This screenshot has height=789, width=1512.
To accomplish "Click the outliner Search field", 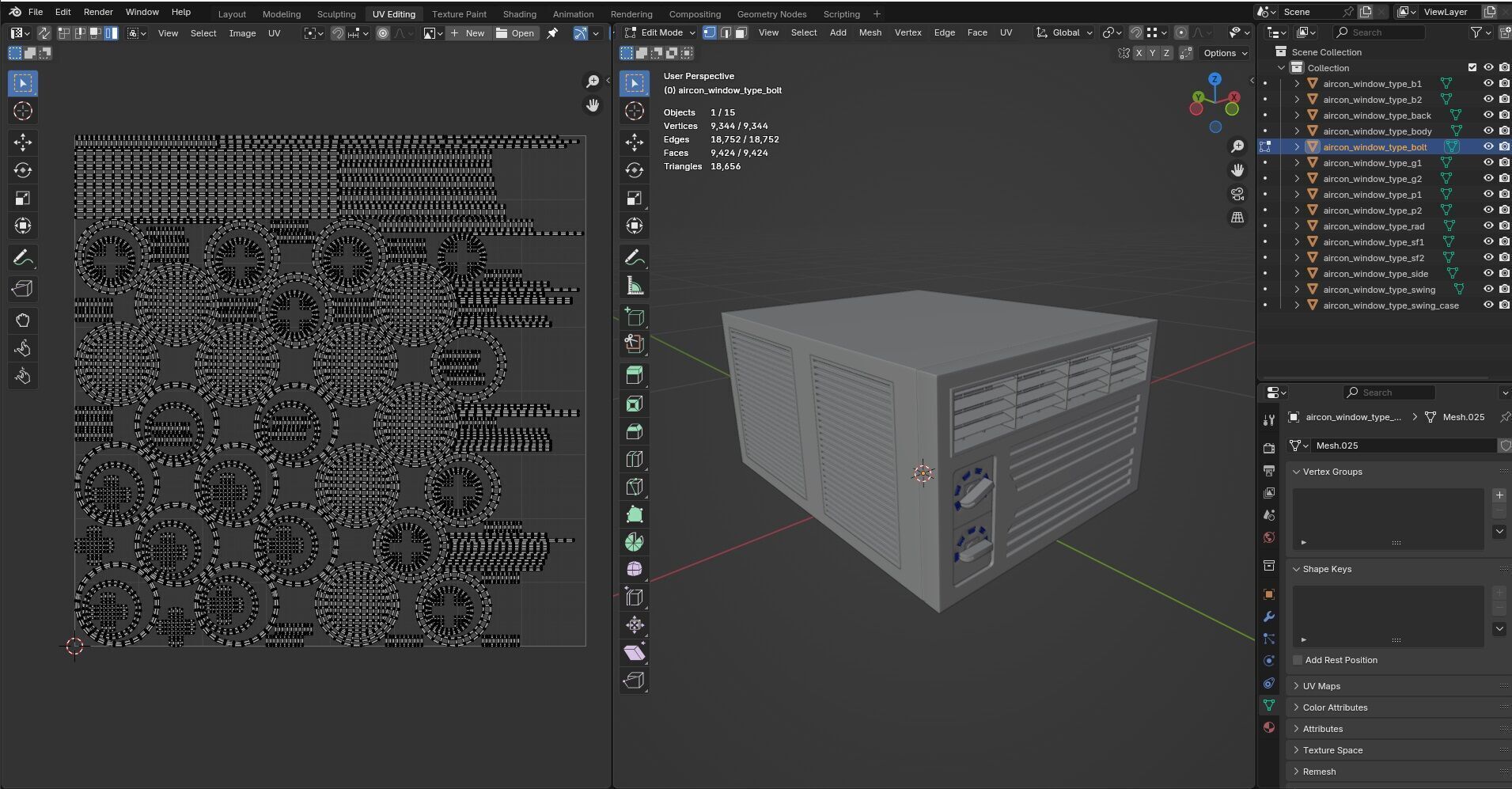I will (x=1379, y=32).
